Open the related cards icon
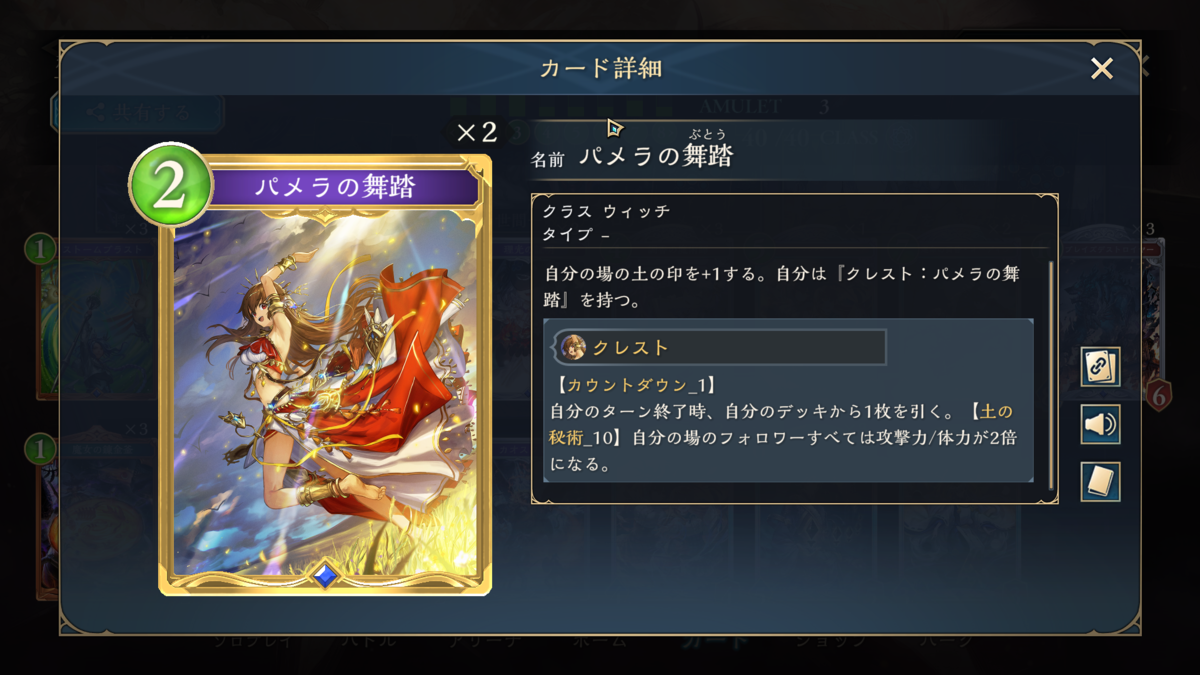1200x675 pixels. tap(1100, 367)
